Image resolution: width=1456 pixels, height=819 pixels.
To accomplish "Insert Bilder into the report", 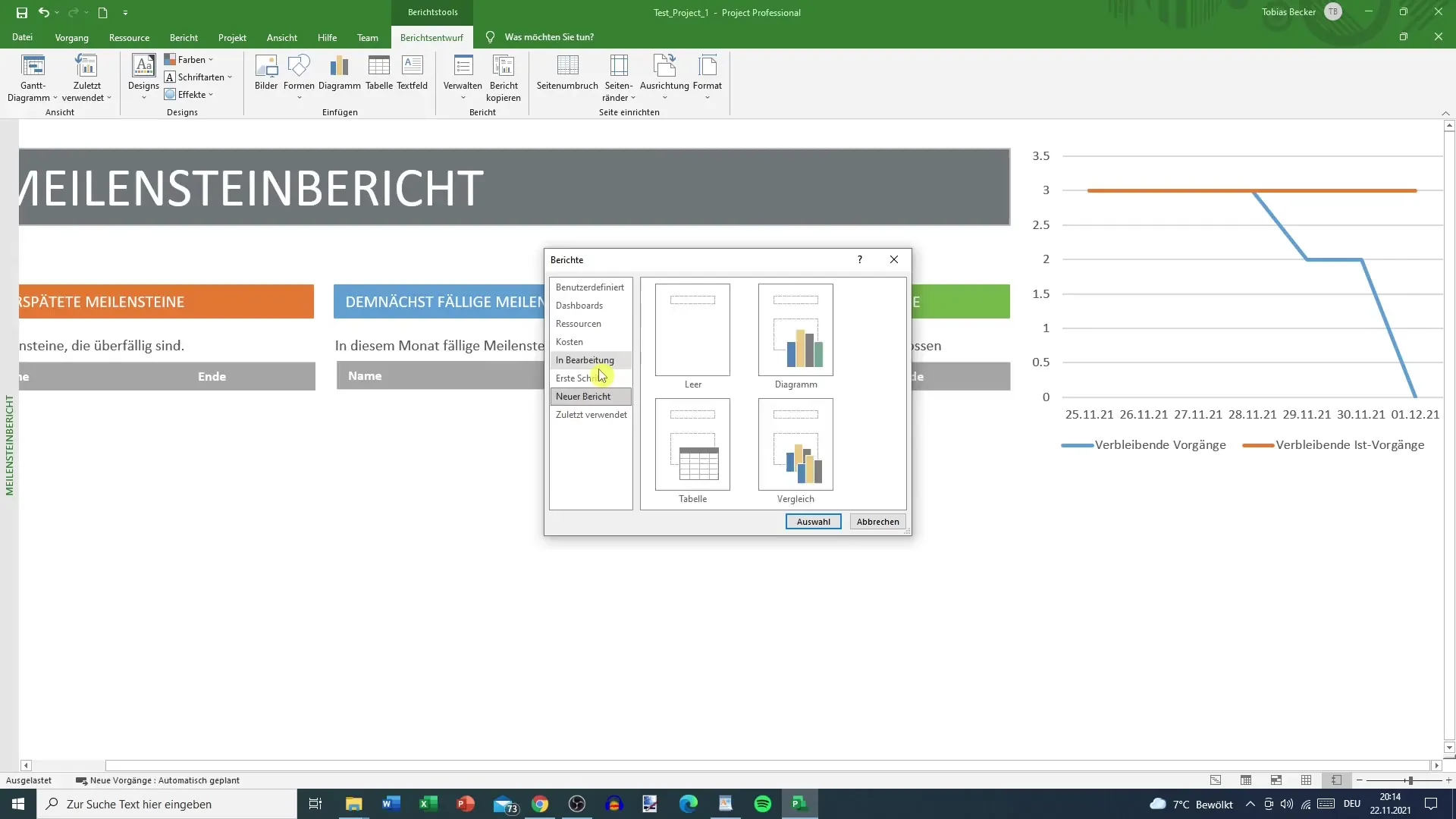I will [x=266, y=73].
